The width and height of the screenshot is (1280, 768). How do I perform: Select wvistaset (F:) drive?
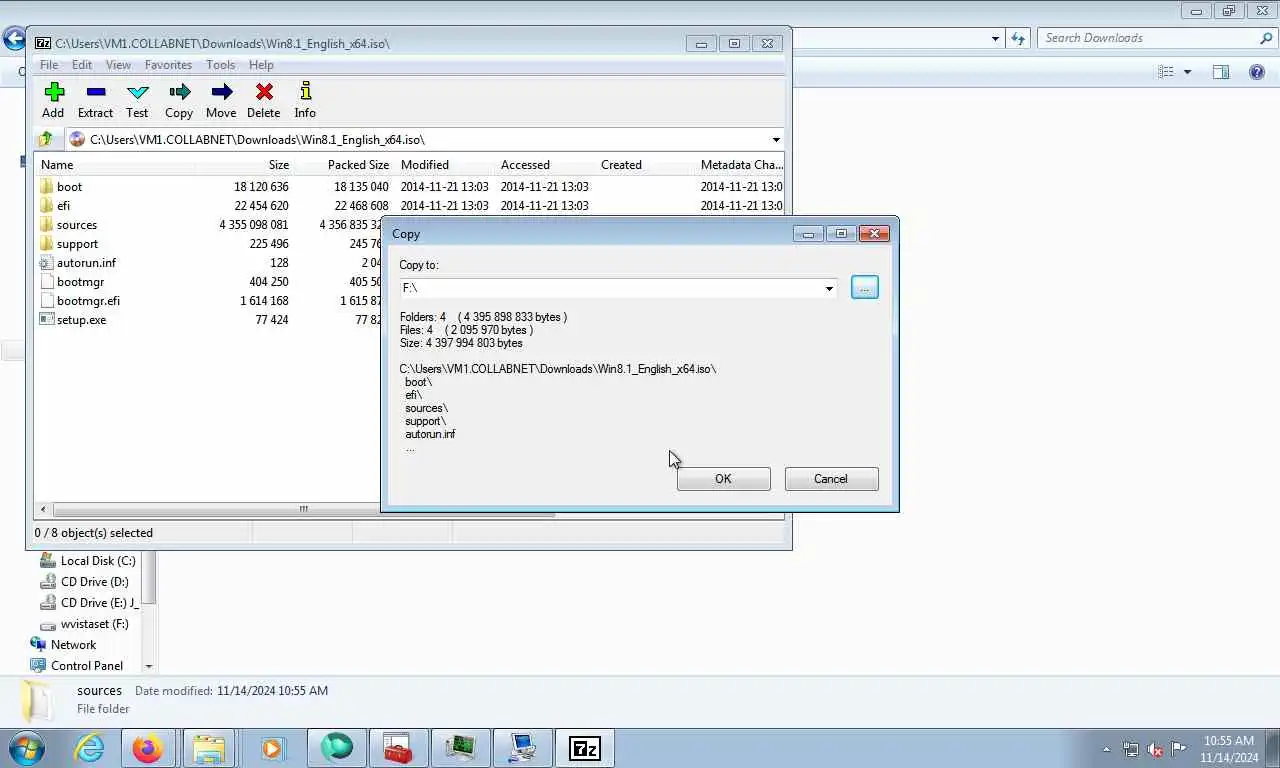point(94,624)
